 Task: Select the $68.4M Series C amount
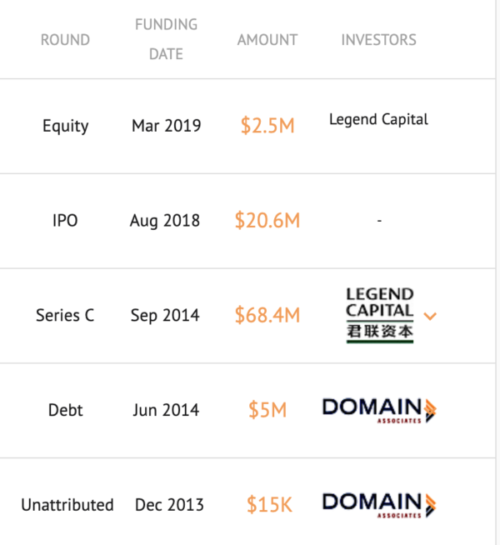pos(267,315)
